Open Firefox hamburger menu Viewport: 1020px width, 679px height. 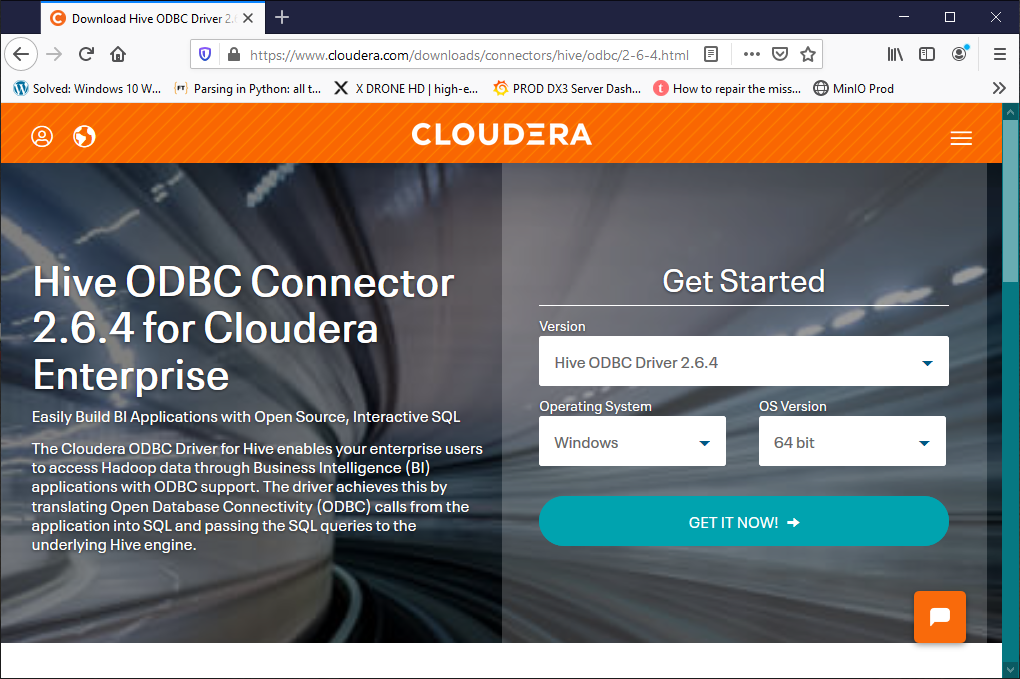point(1000,54)
